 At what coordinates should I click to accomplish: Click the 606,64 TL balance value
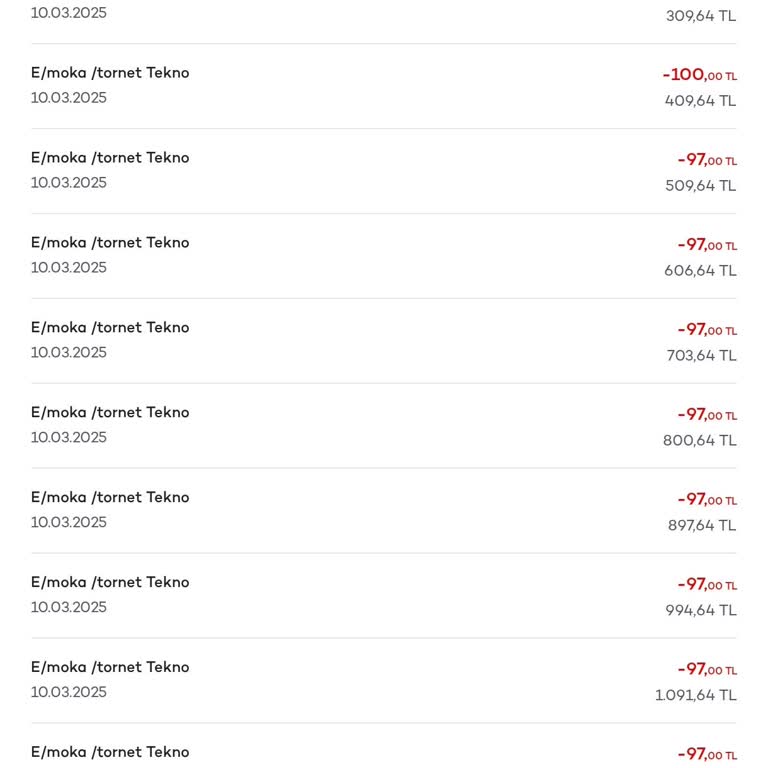click(700, 271)
